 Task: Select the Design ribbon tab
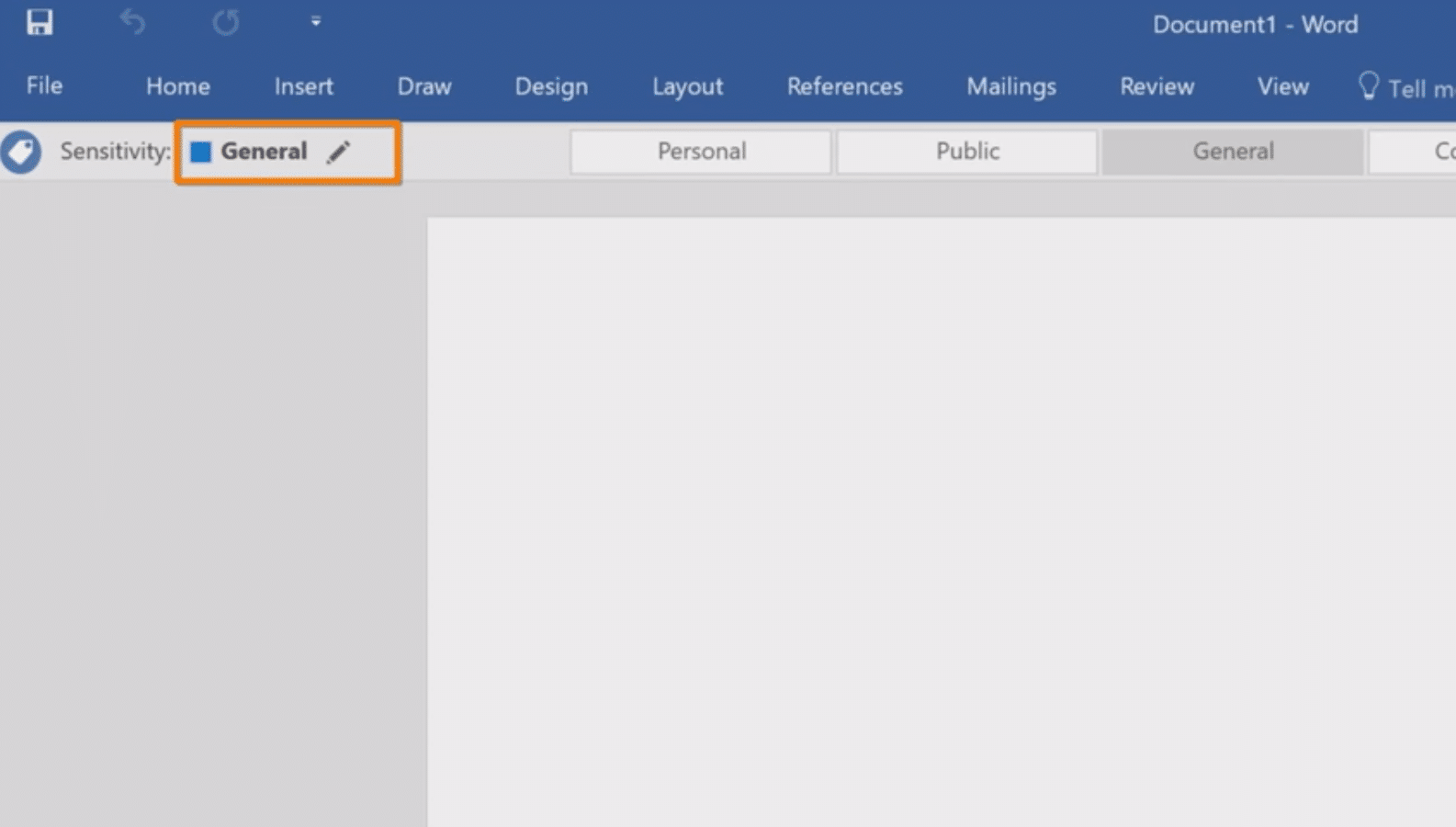551,86
